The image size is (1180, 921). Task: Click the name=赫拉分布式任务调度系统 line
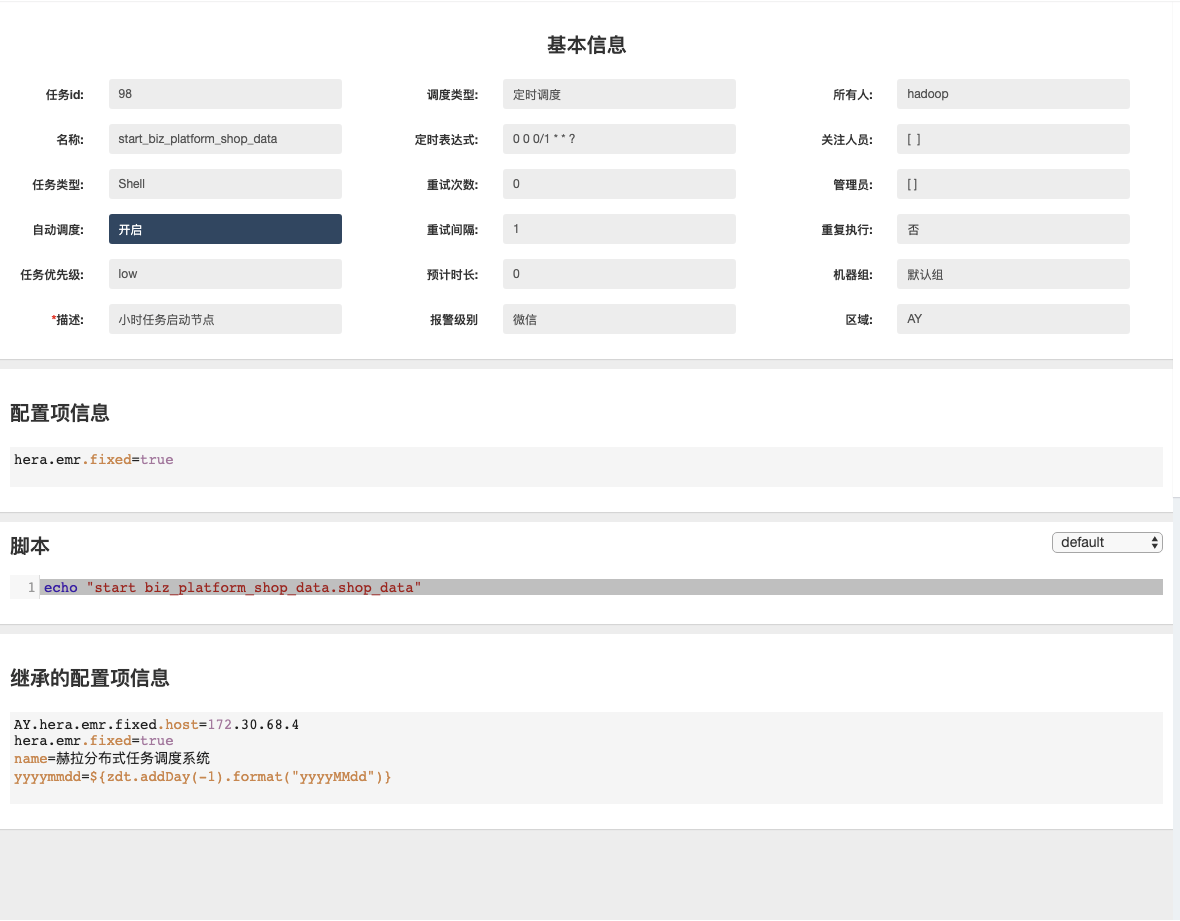click(x=111, y=758)
